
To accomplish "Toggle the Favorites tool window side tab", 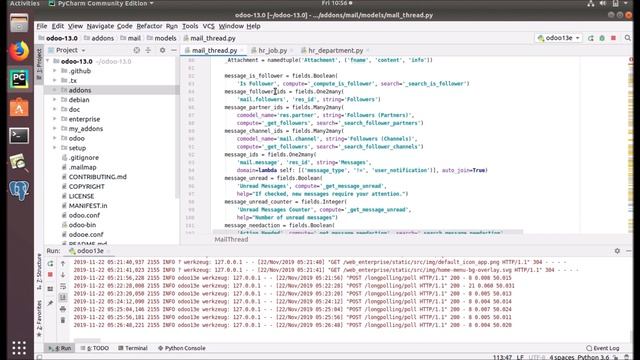I will [39, 318].
